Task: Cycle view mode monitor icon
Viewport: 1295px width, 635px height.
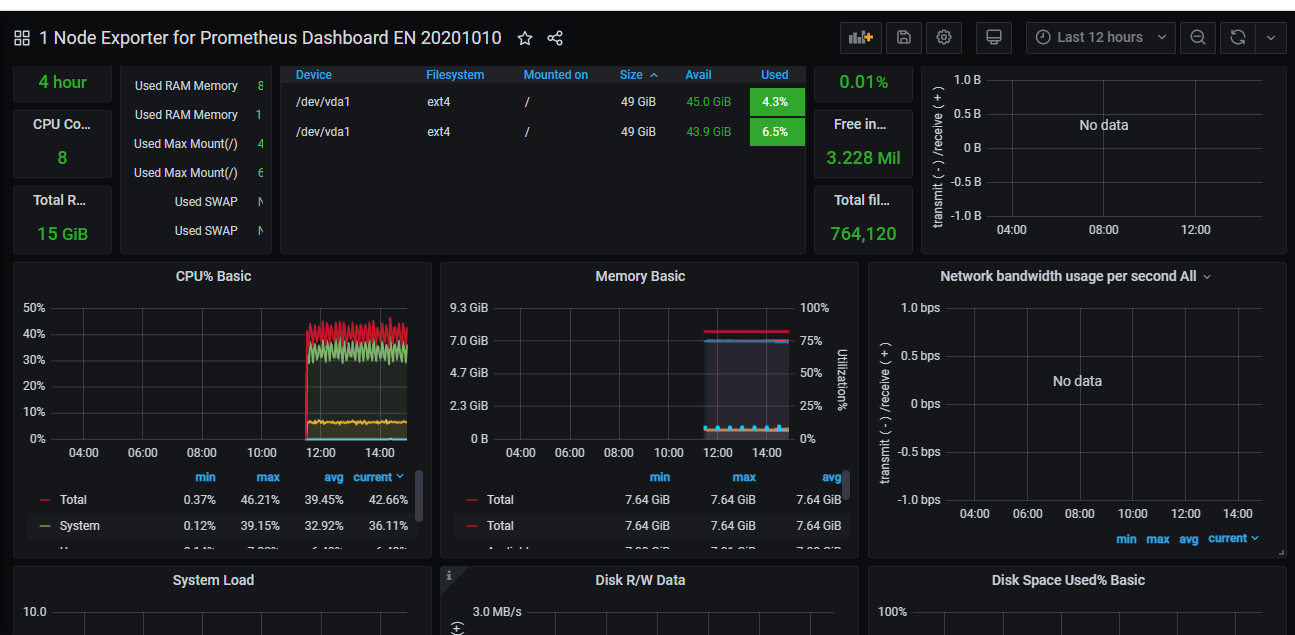Action: pyautogui.click(x=993, y=37)
